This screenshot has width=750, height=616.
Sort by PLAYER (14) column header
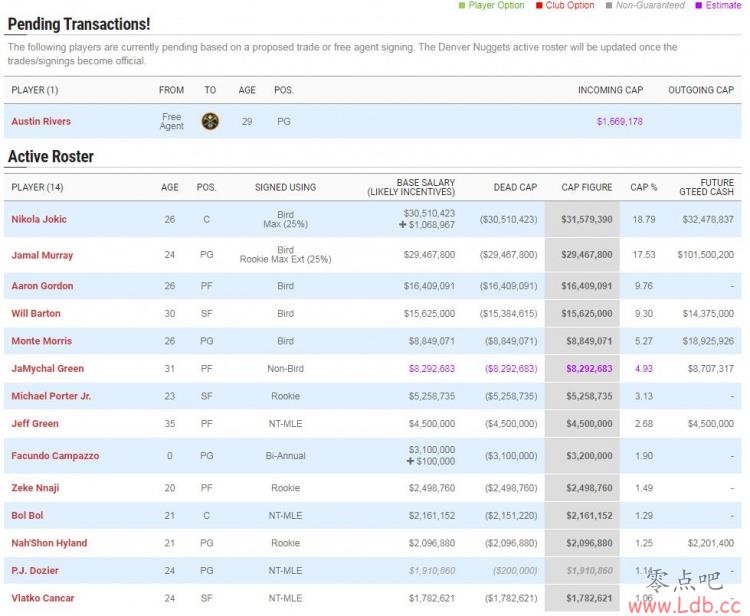tap(37, 187)
